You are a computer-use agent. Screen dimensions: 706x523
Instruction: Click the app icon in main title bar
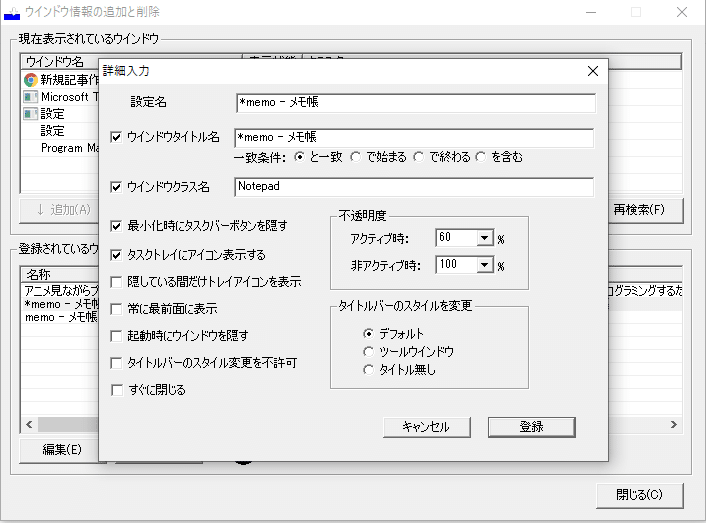coord(12,13)
